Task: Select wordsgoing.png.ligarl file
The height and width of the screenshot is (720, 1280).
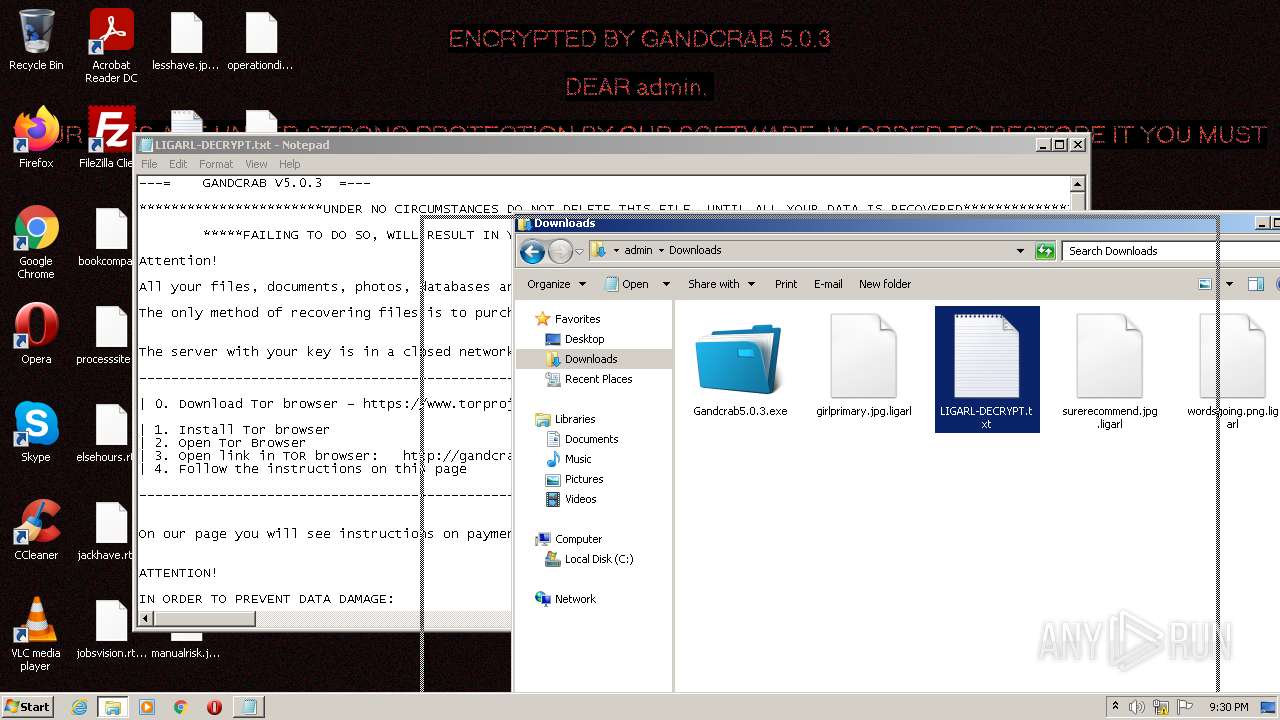Action: pyautogui.click(x=1233, y=372)
